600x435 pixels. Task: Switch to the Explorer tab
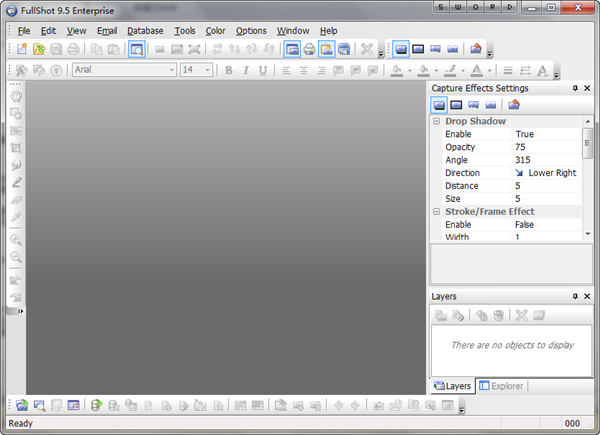coord(500,386)
